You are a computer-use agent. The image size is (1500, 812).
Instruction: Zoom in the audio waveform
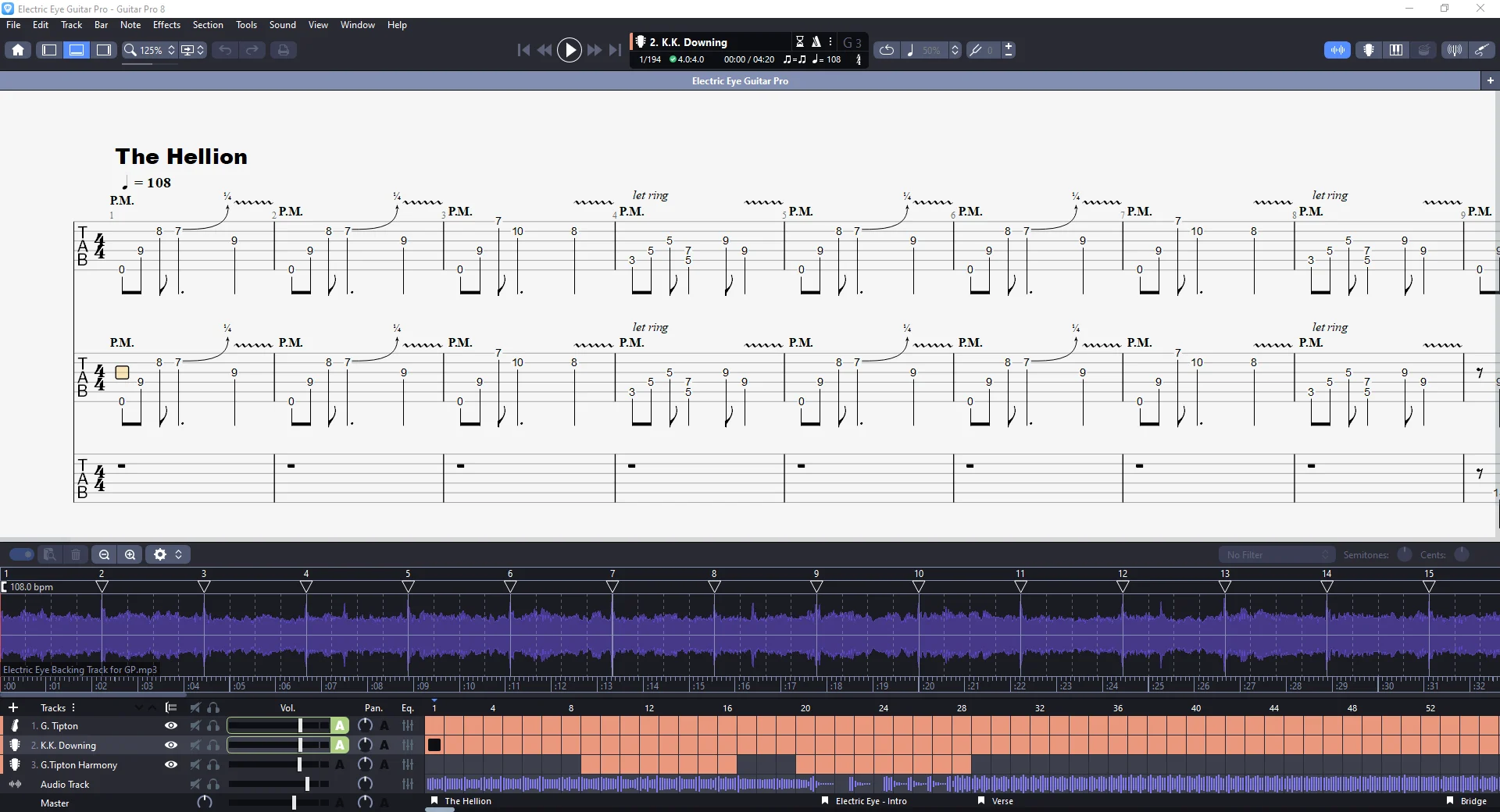pyautogui.click(x=130, y=554)
